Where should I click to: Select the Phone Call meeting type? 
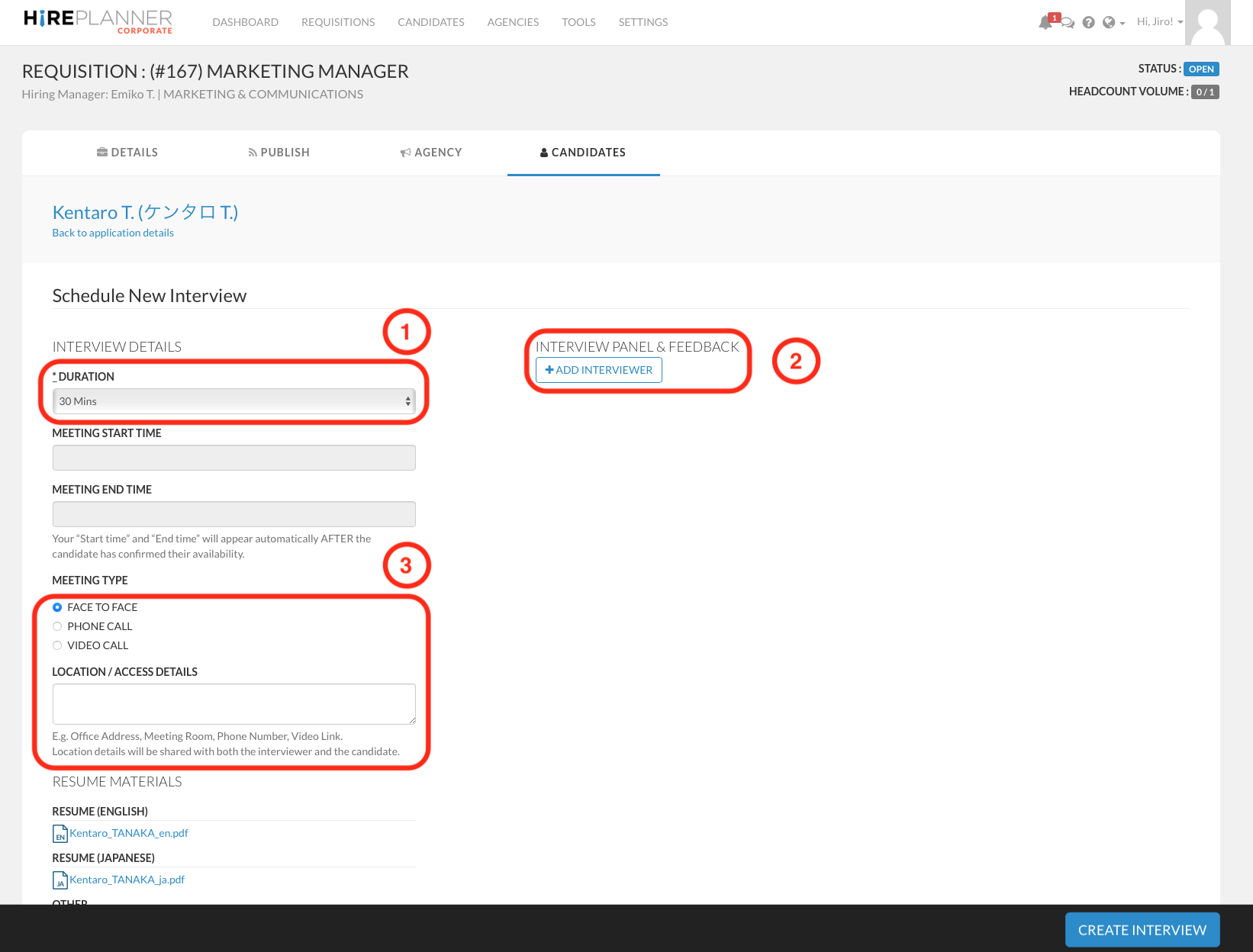coord(57,626)
